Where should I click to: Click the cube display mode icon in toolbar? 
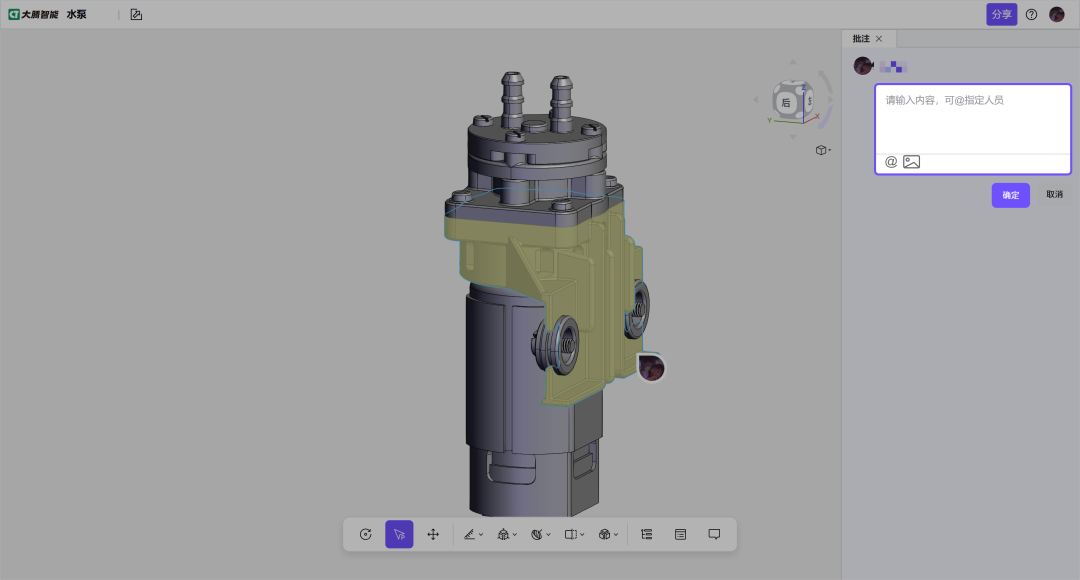605,535
